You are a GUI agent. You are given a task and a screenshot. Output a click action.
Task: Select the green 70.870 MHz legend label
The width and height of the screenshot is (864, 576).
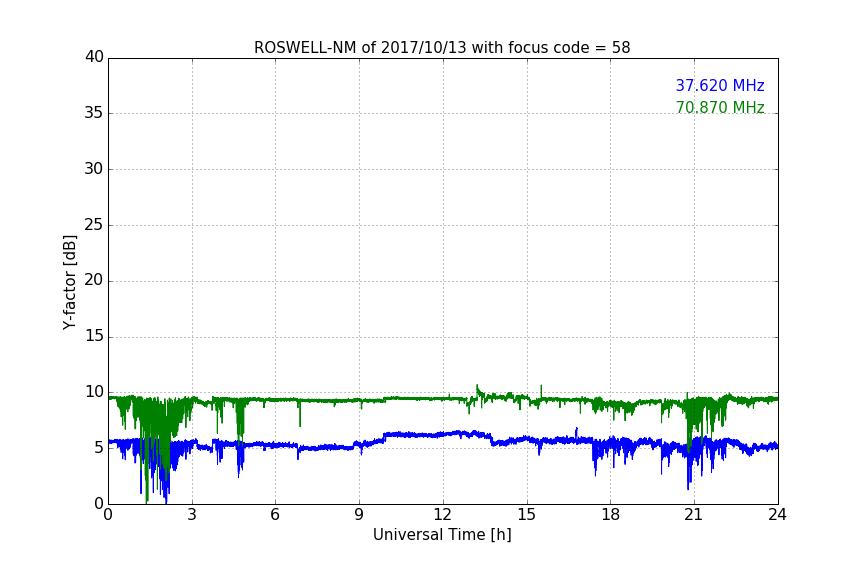click(x=720, y=107)
